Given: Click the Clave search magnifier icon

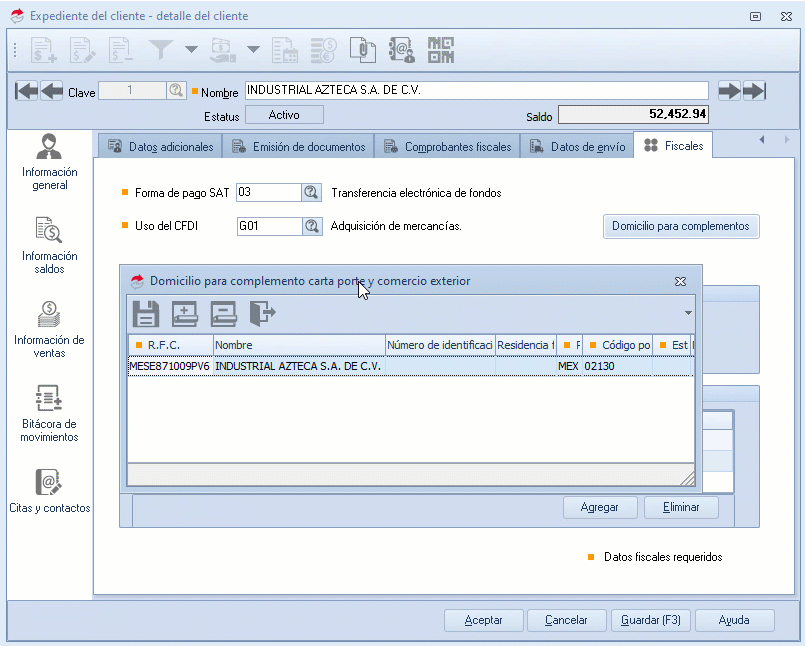Looking at the screenshot, I should [x=176, y=91].
